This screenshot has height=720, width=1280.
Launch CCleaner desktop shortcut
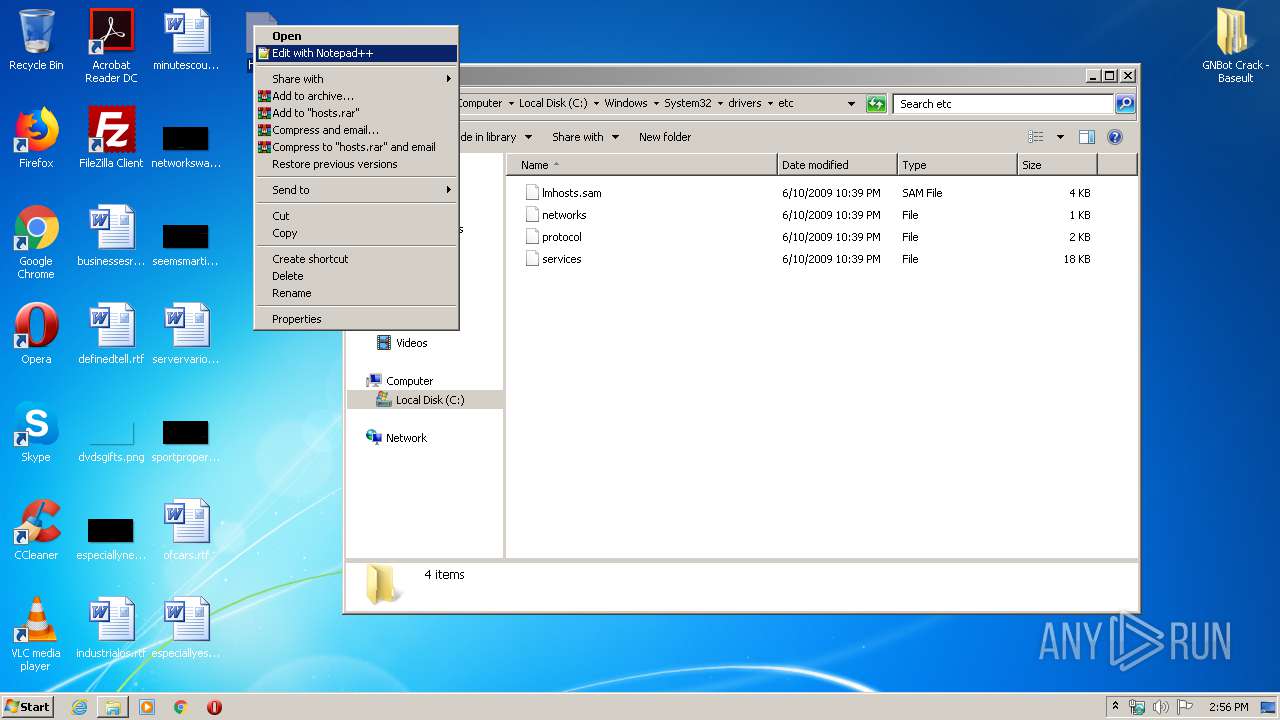(36, 530)
